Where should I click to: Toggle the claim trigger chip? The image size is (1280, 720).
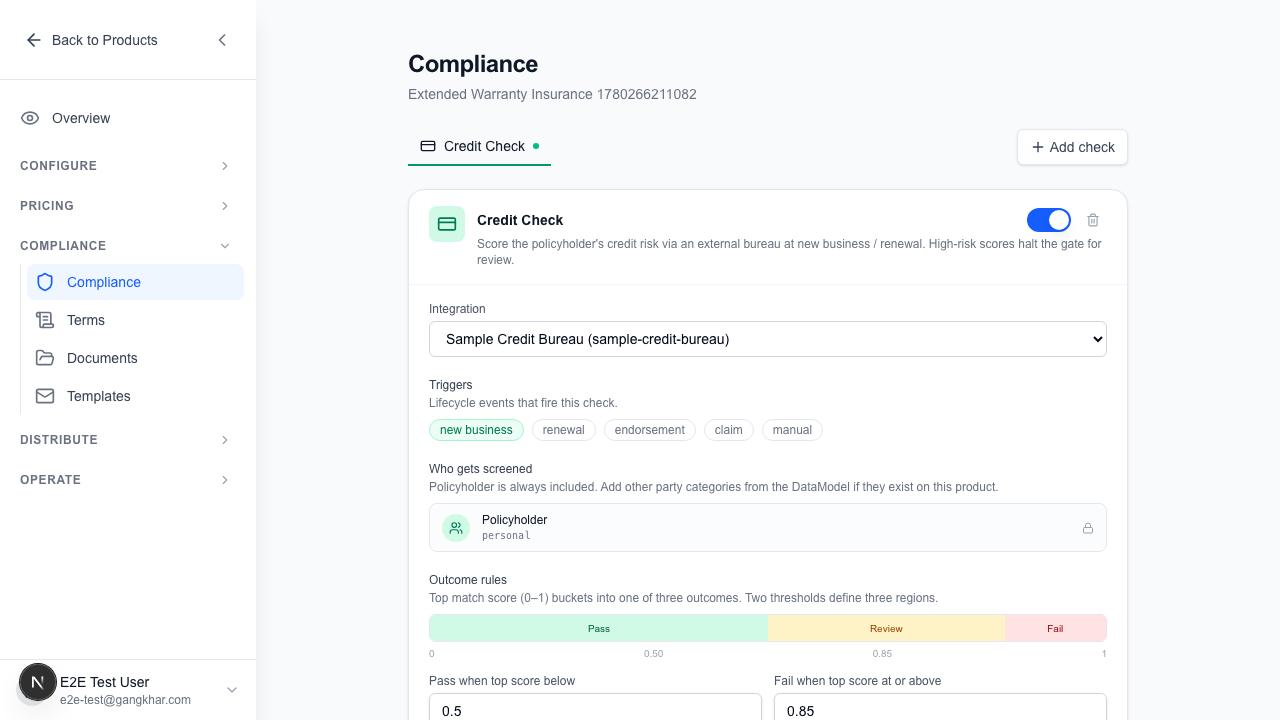(729, 430)
